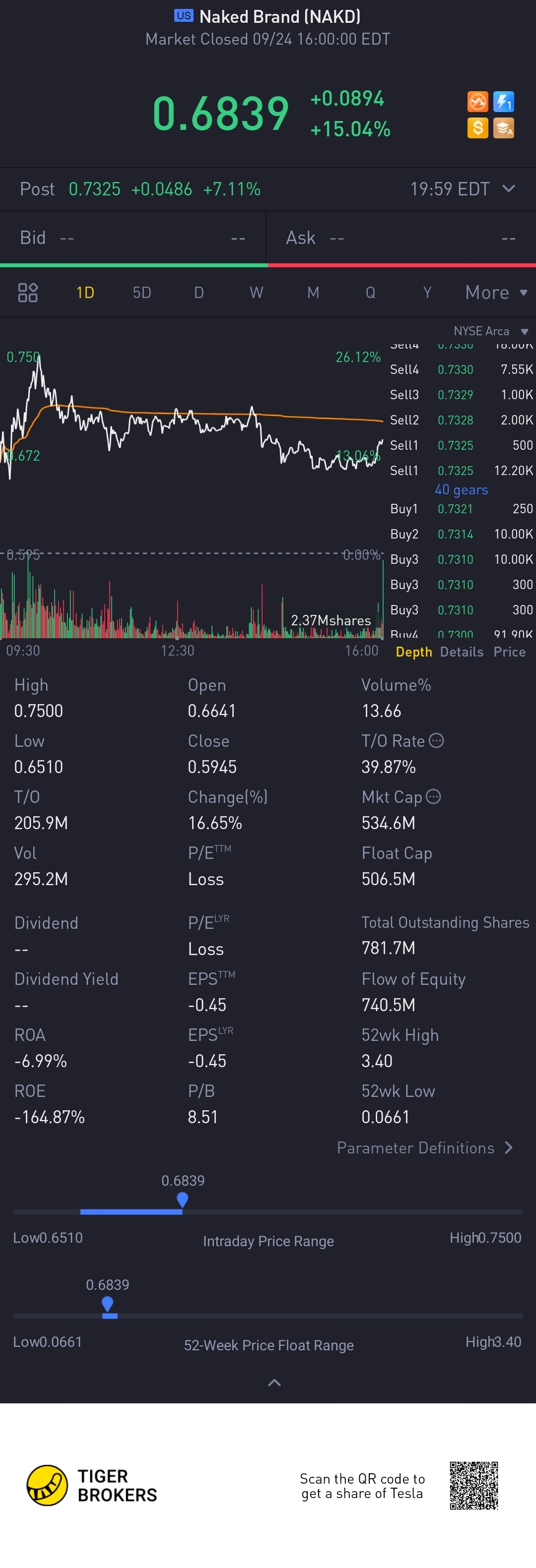
Task: Tap the Buy2 0.7314 order row
Action: (462, 534)
